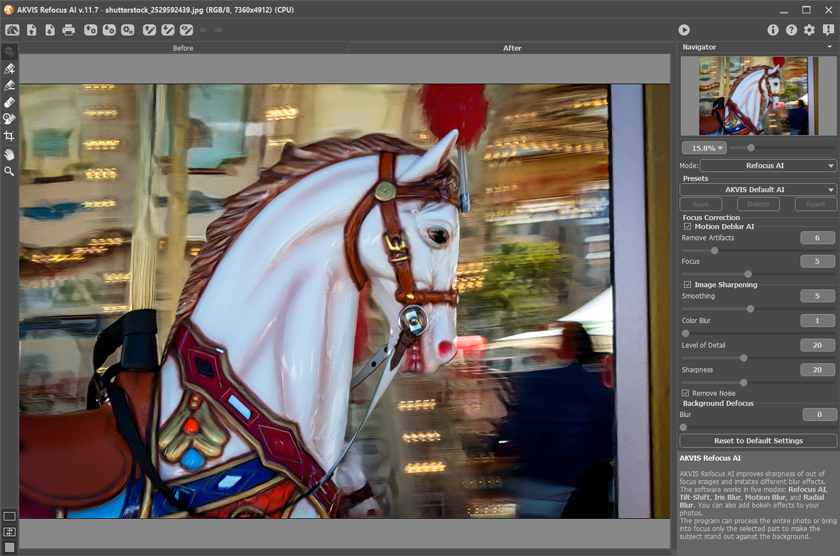840x556 pixels.
Task: Click the Sharpness value field
Action: point(817,370)
